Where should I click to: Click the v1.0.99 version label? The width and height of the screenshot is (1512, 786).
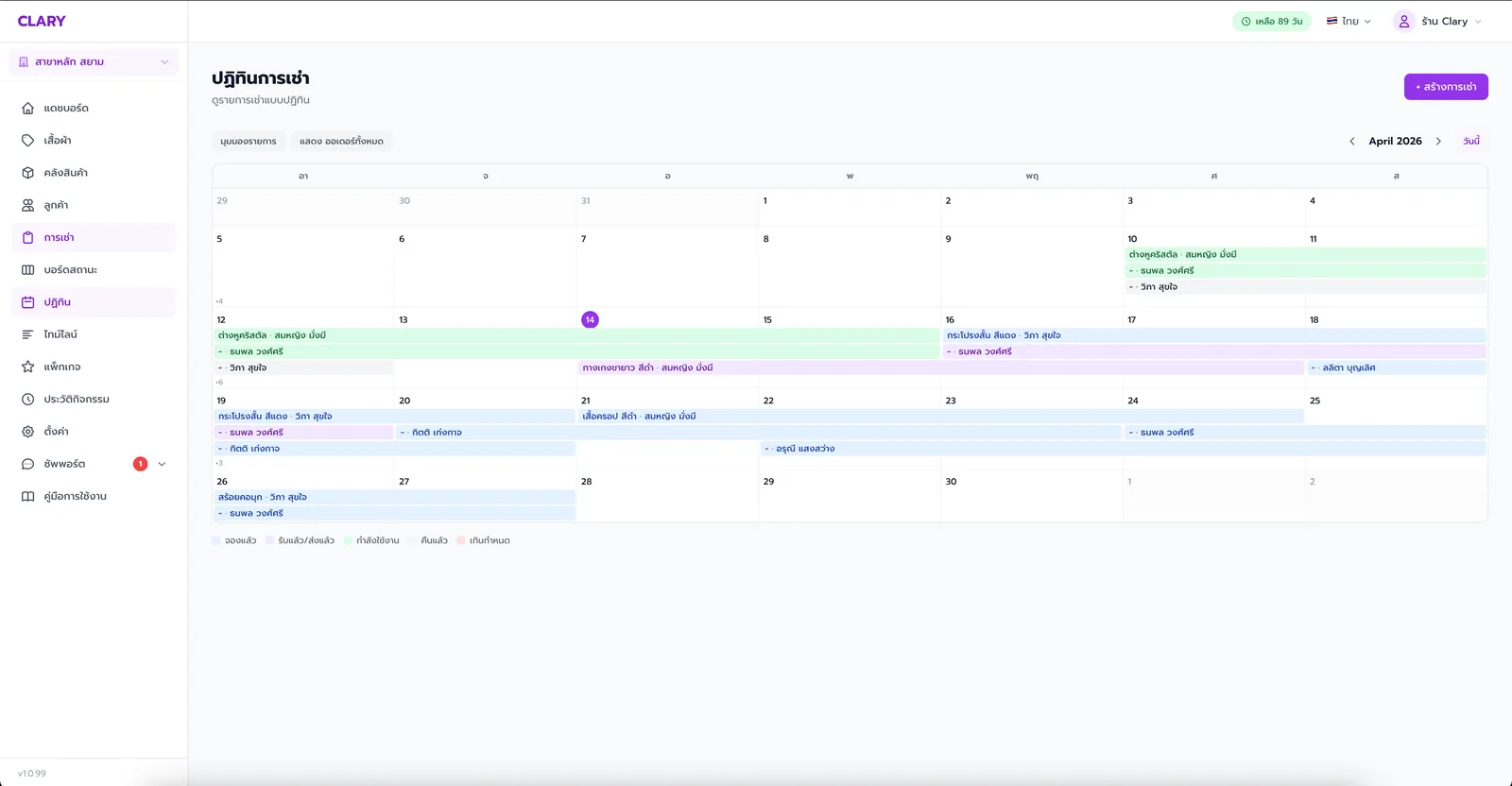[x=31, y=773]
